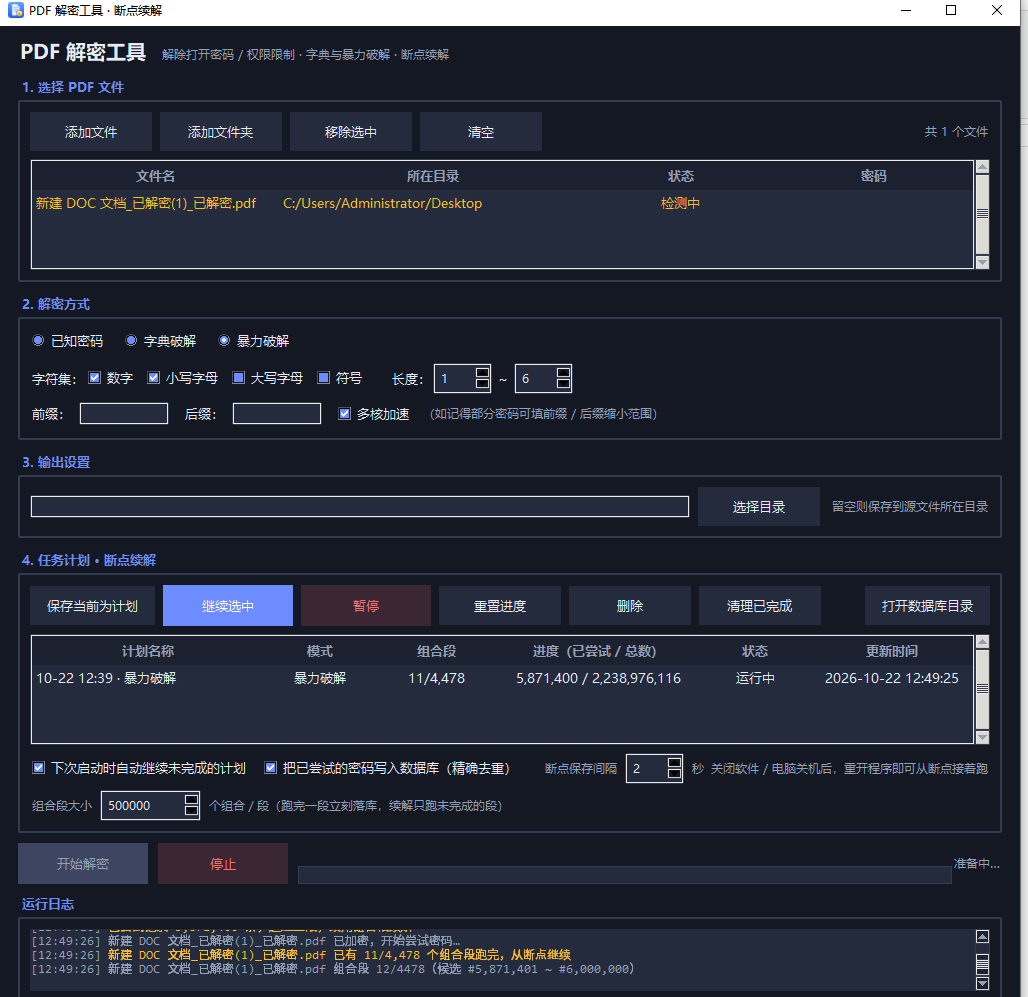
Task: Click the 密码 column header
Action: pyautogui.click(x=873, y=176)
